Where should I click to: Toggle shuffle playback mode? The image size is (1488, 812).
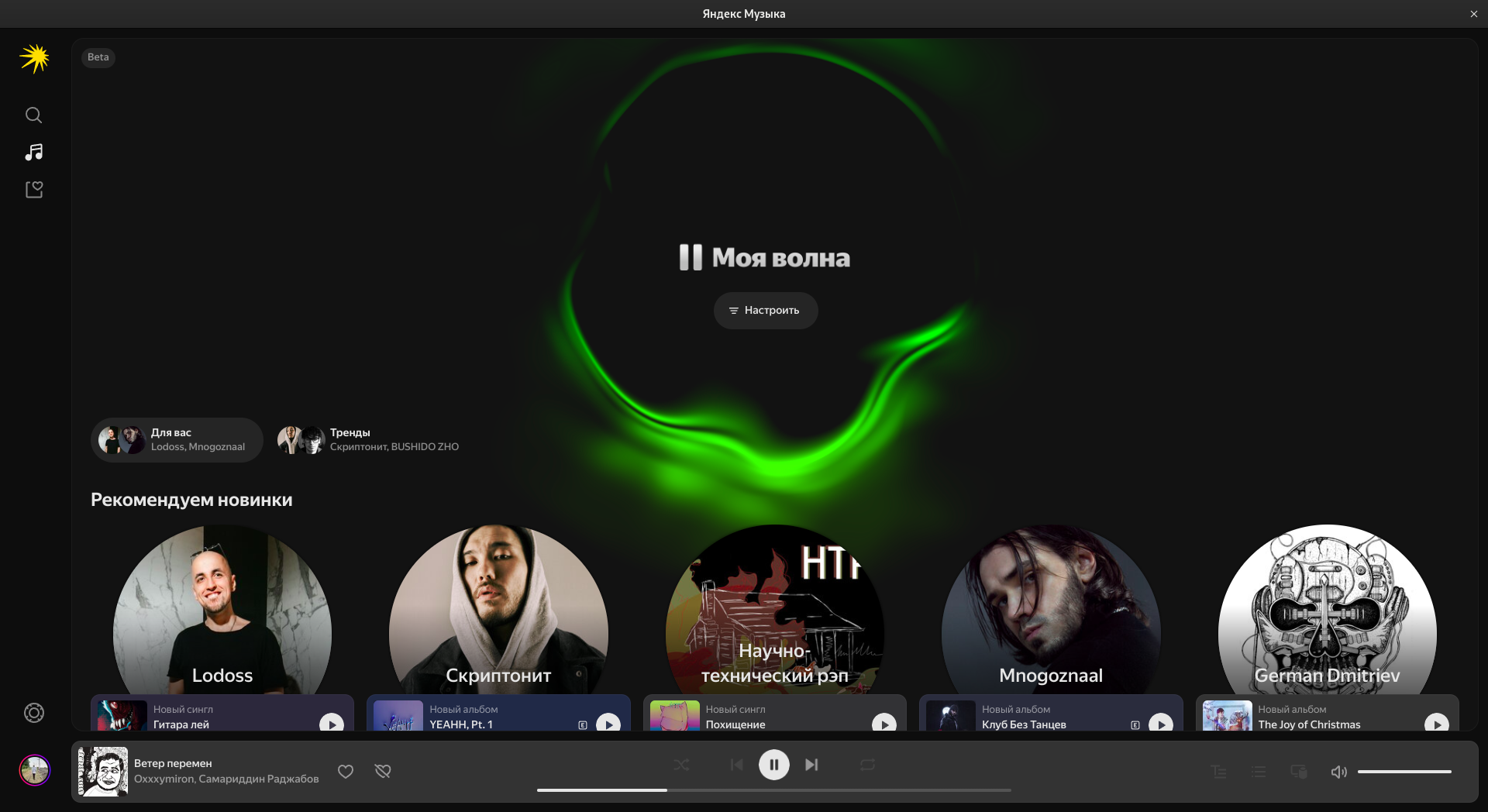(681, 765)
